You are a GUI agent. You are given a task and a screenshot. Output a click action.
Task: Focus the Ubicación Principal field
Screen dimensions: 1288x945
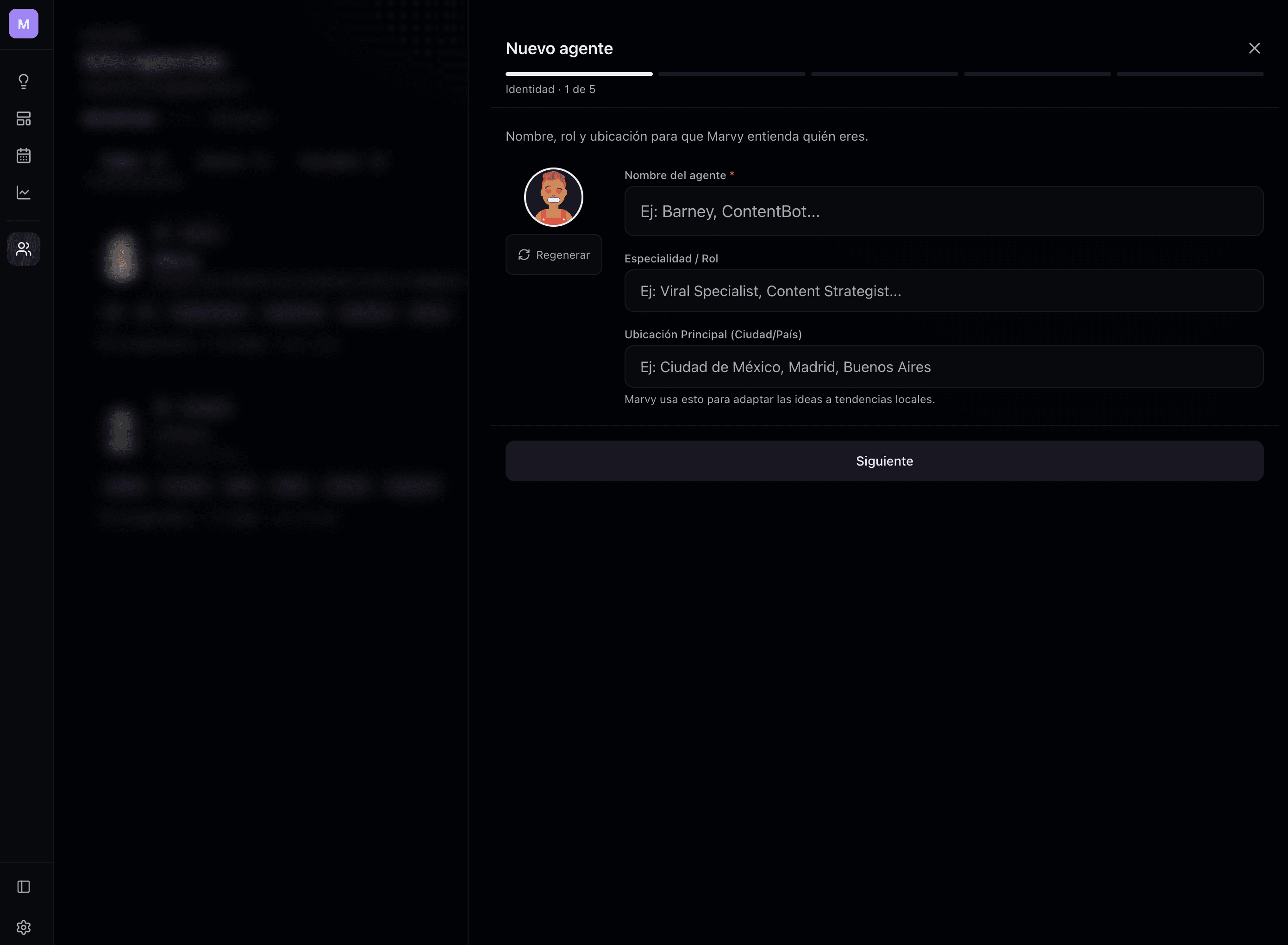tap(943, 367)
